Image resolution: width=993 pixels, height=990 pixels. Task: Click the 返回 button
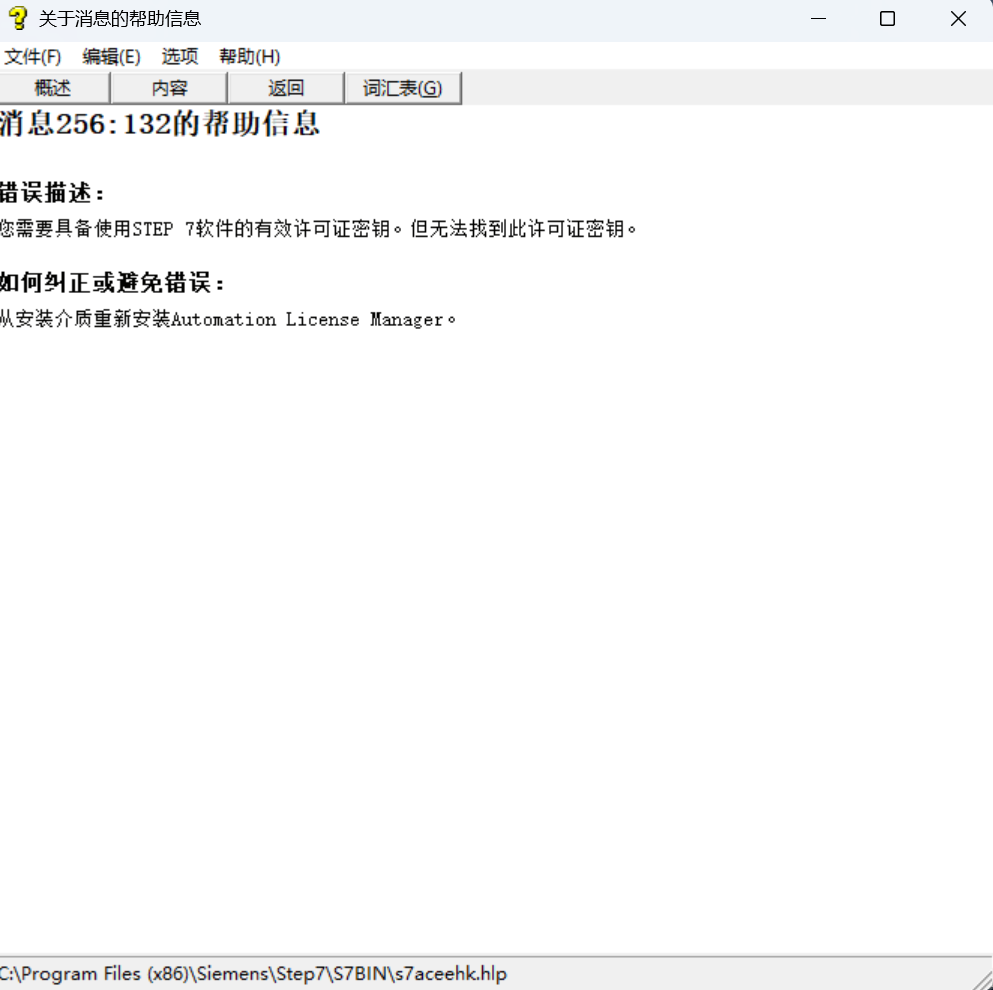click(x=286, y=88)
